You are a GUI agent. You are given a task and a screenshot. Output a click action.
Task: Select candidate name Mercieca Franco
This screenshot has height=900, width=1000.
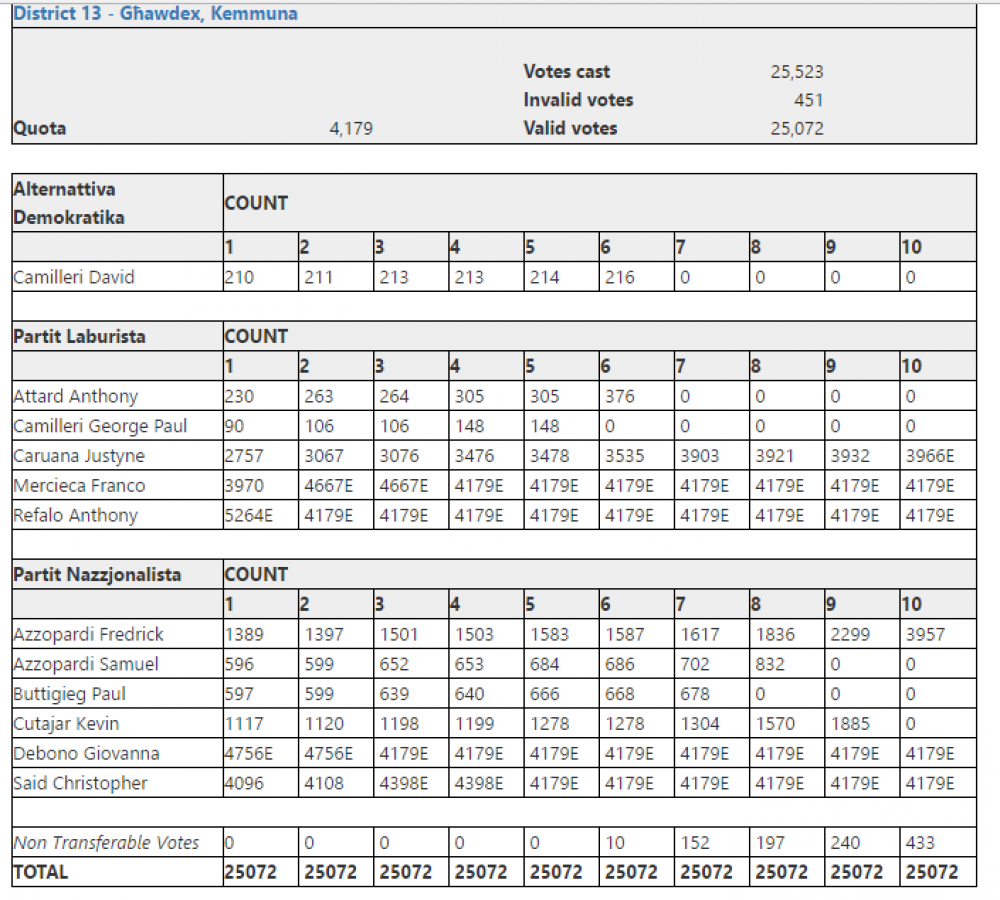[x=79, y=486]
